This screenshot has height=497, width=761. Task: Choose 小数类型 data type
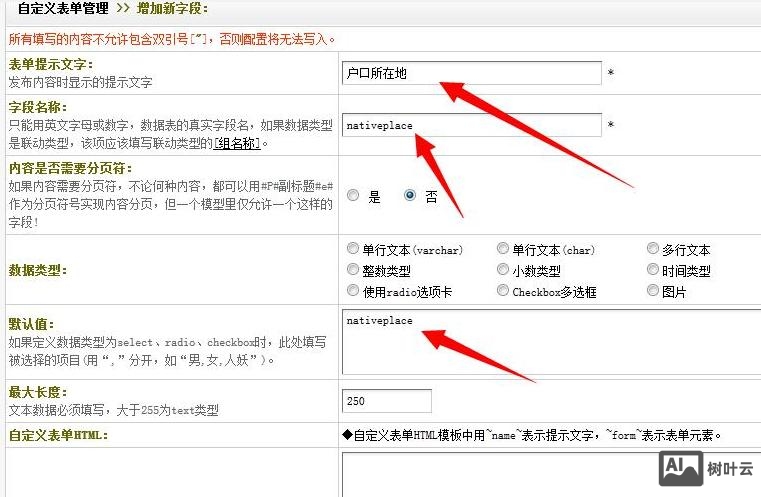coord(503,269)
